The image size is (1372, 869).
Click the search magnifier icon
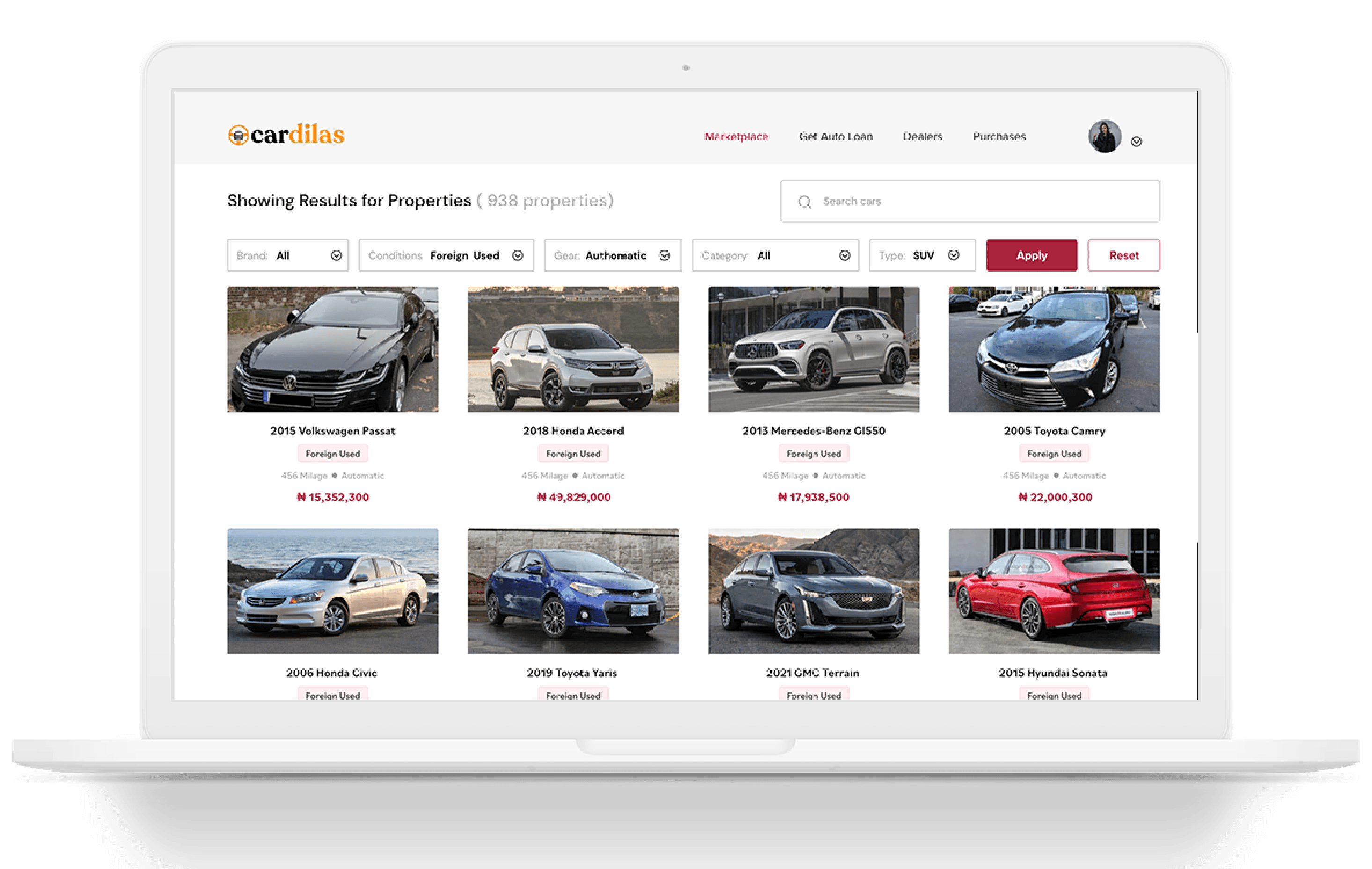pos(804,202)
